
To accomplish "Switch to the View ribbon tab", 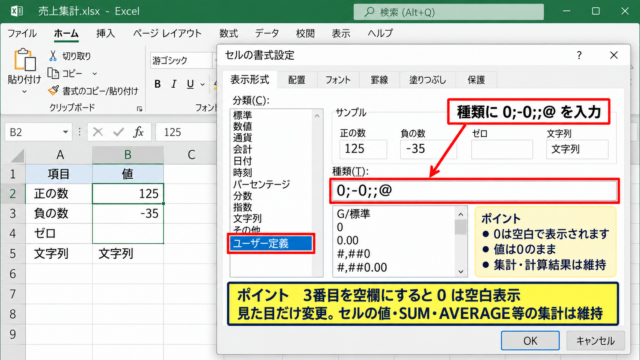I will 341,33.
